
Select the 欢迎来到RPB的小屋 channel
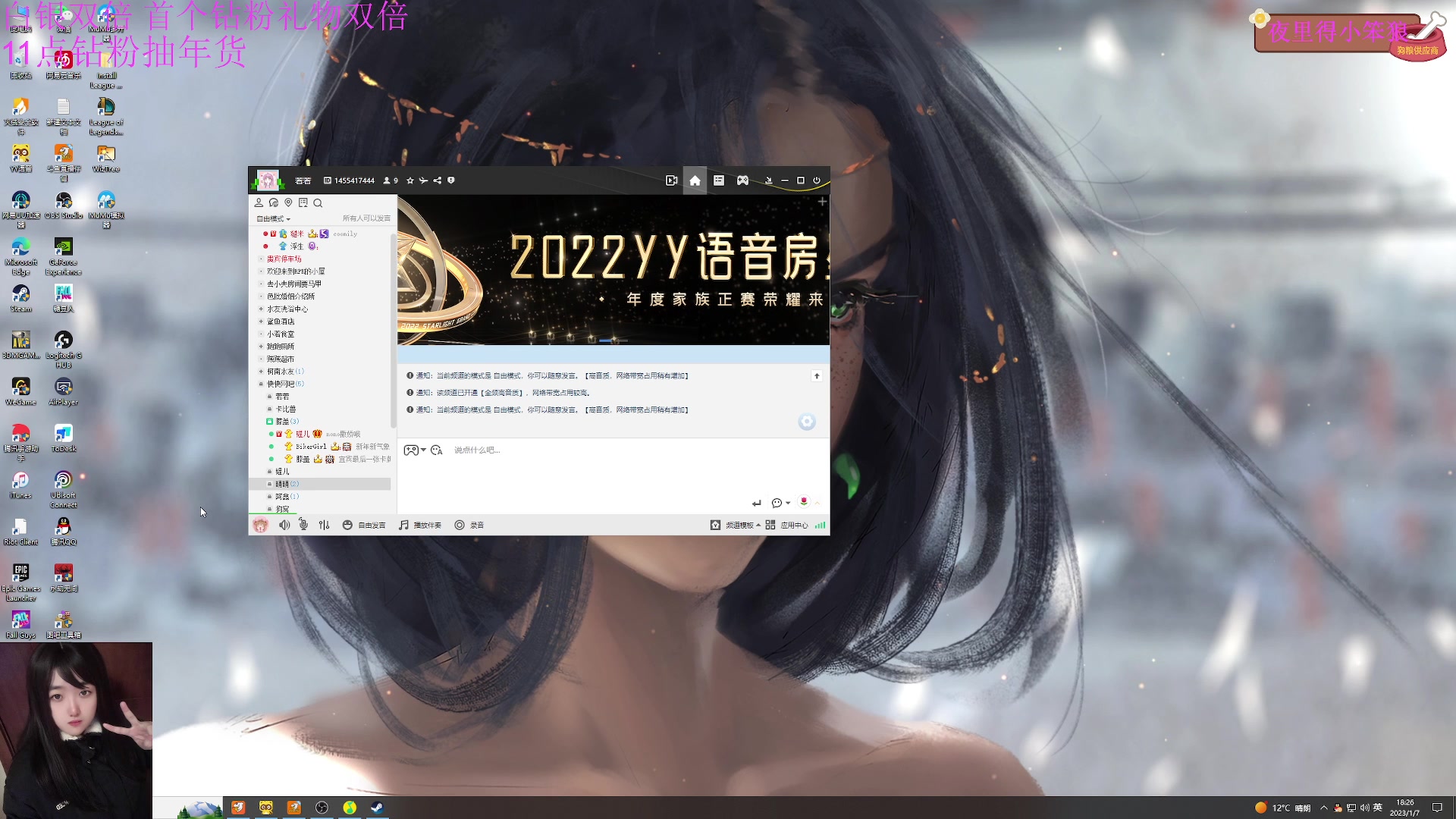point(296,271)
